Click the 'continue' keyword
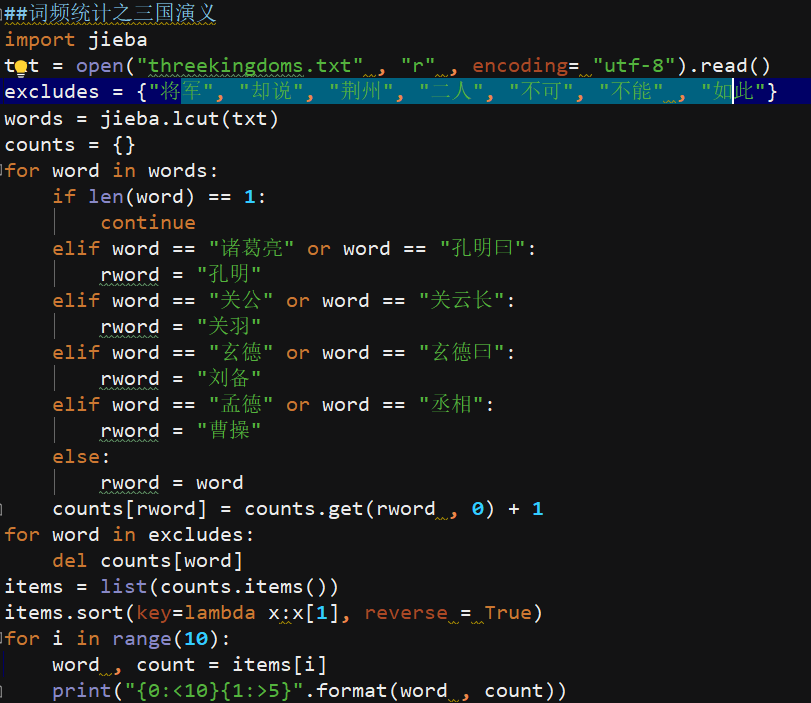Screen dimensions: 811x703 click(x=148, y=223)
